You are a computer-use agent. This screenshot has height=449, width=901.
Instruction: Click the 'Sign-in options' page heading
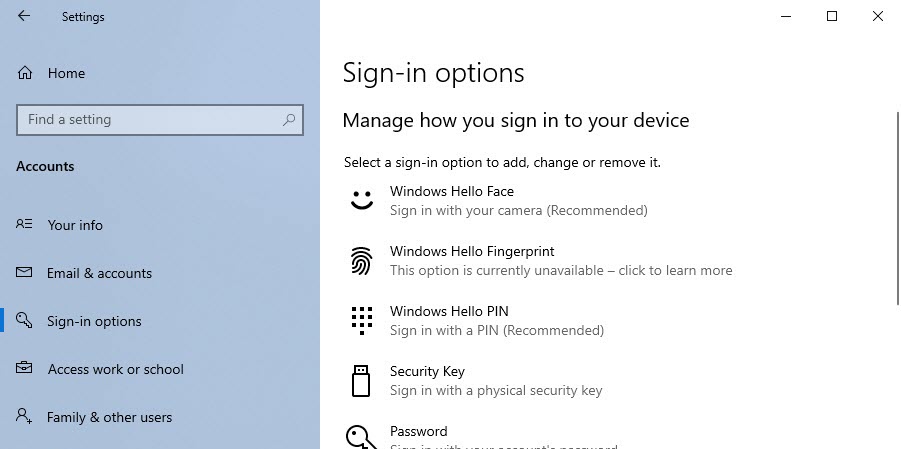click(x=434, y=73)
